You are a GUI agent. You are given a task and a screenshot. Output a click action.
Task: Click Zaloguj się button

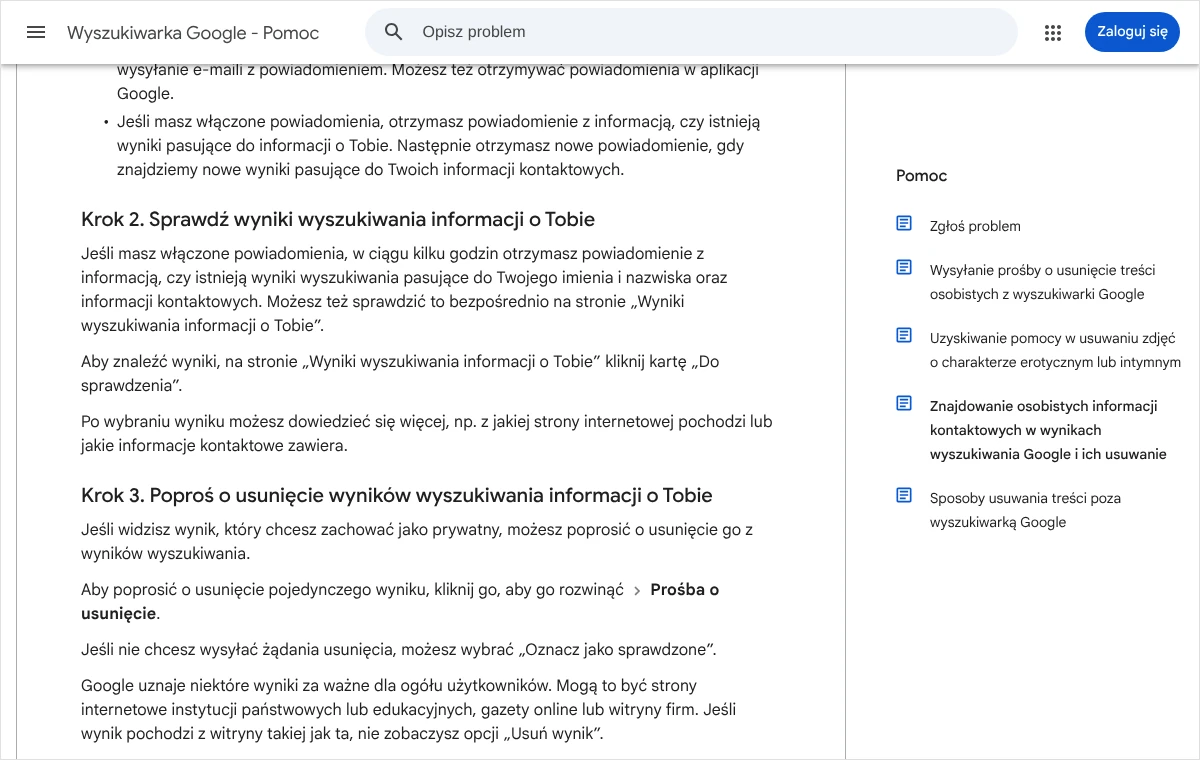point(1132,32)
